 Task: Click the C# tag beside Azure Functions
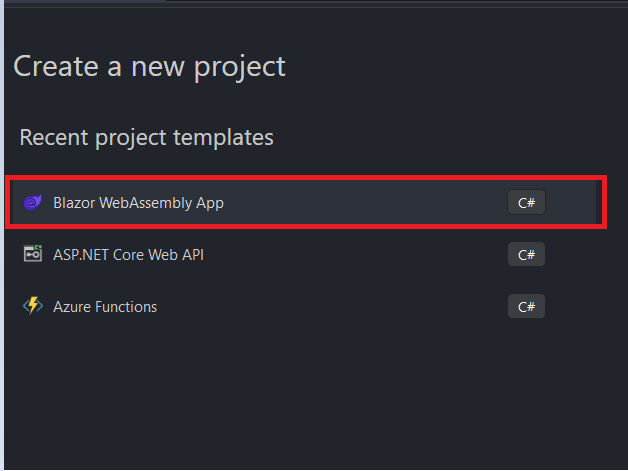click(x=526, y=306)
